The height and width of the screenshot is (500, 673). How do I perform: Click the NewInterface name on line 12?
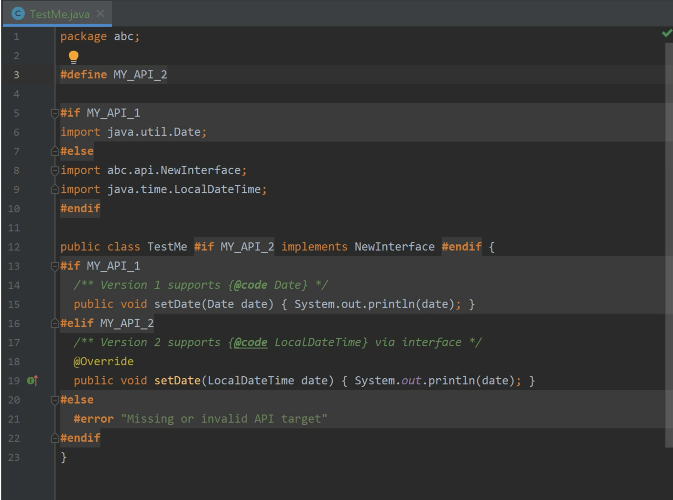394,247
